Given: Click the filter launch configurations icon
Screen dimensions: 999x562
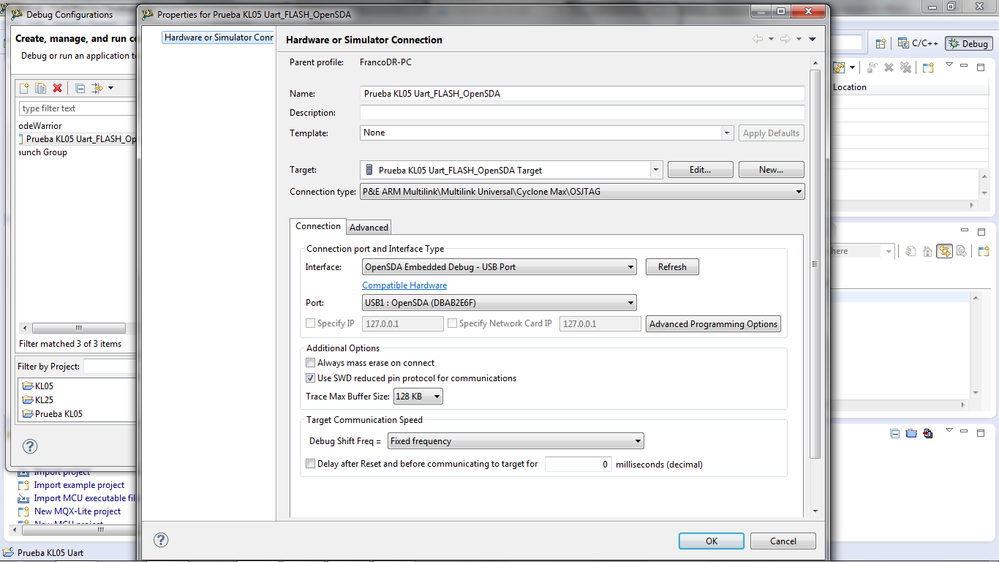Looking at the screenshot, I should 98,88.
